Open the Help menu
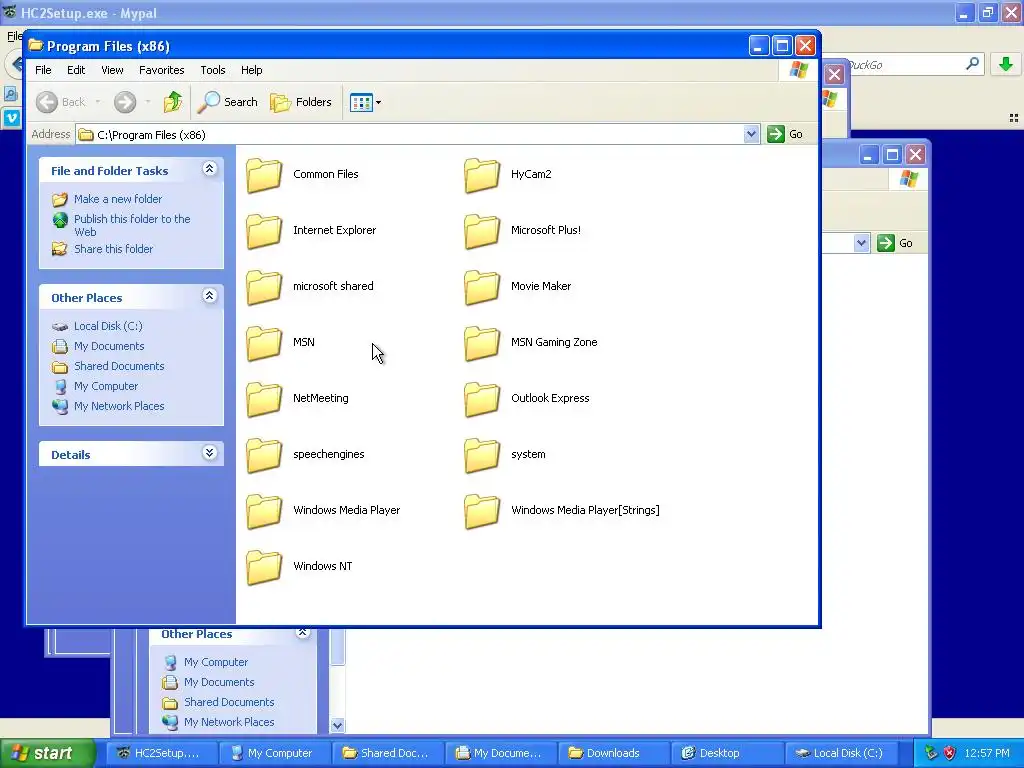 251,70
